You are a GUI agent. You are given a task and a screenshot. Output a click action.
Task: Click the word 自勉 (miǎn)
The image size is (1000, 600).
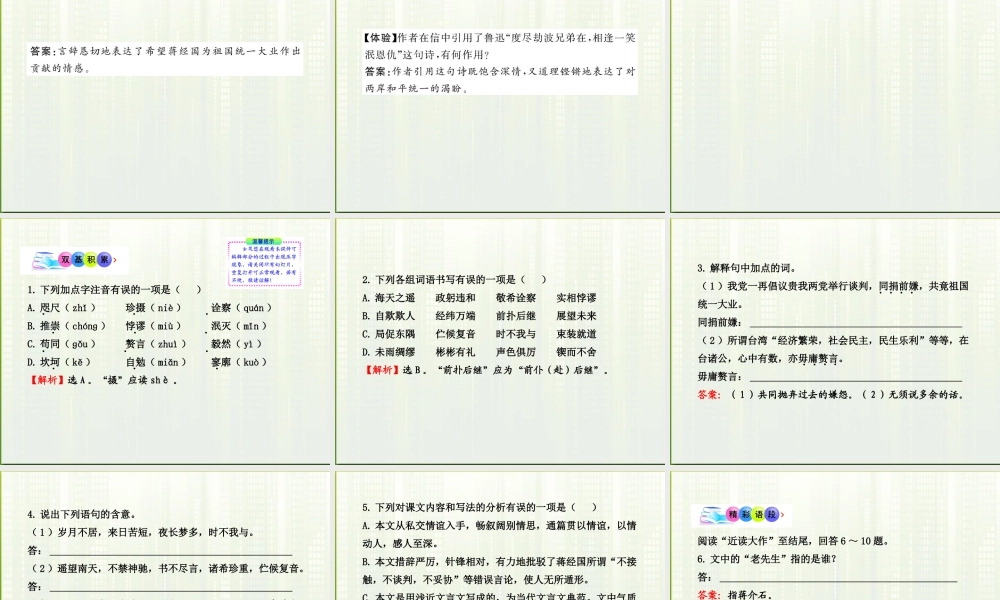[x=156, y=362]
